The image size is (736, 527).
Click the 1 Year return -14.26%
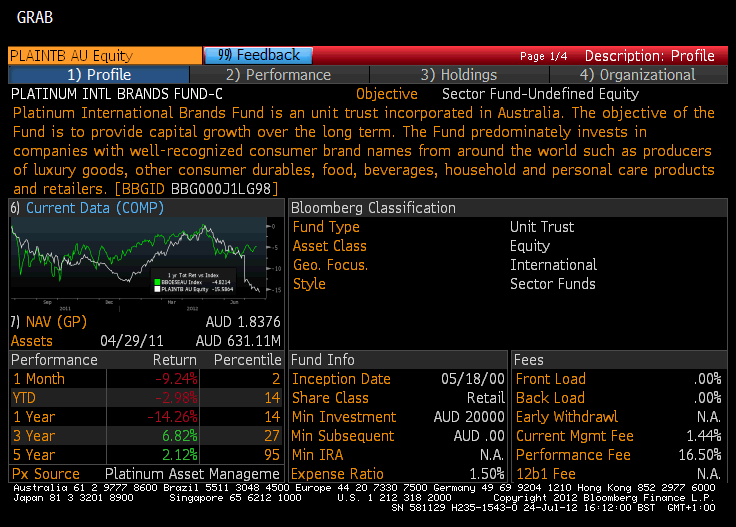coord(172,417)
